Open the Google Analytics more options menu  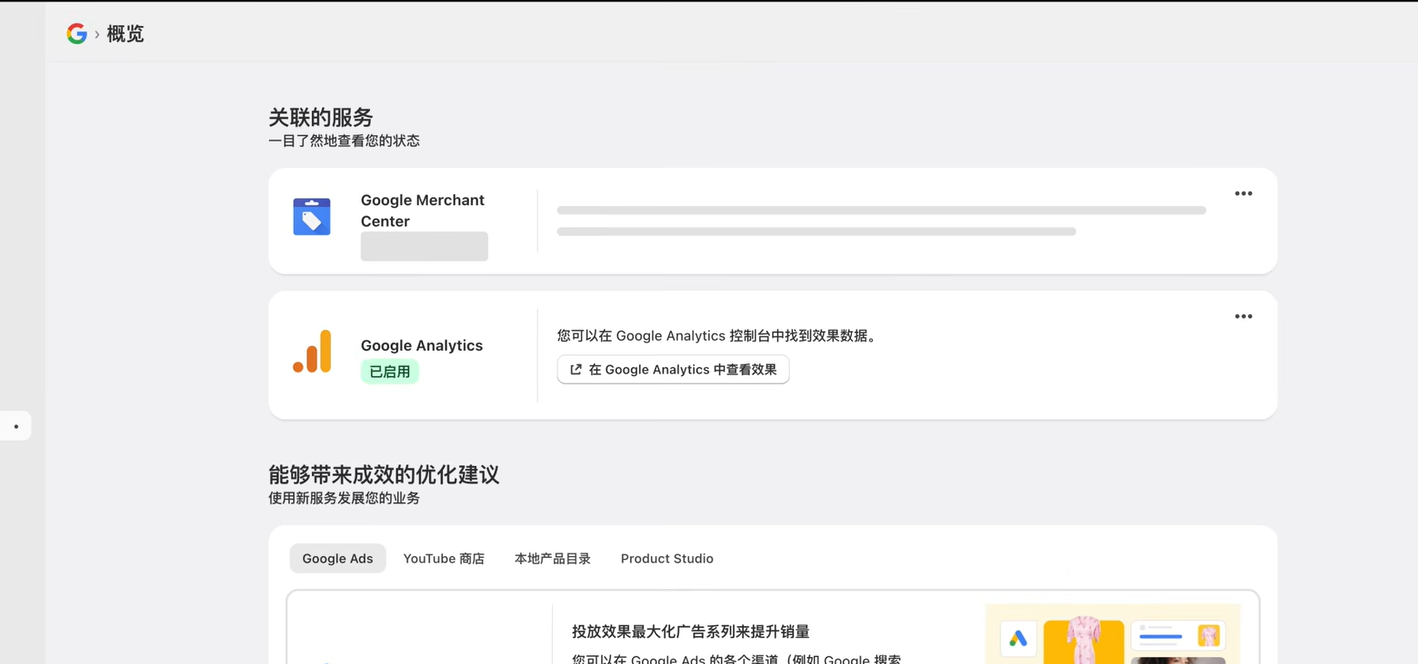[1243, 317]
